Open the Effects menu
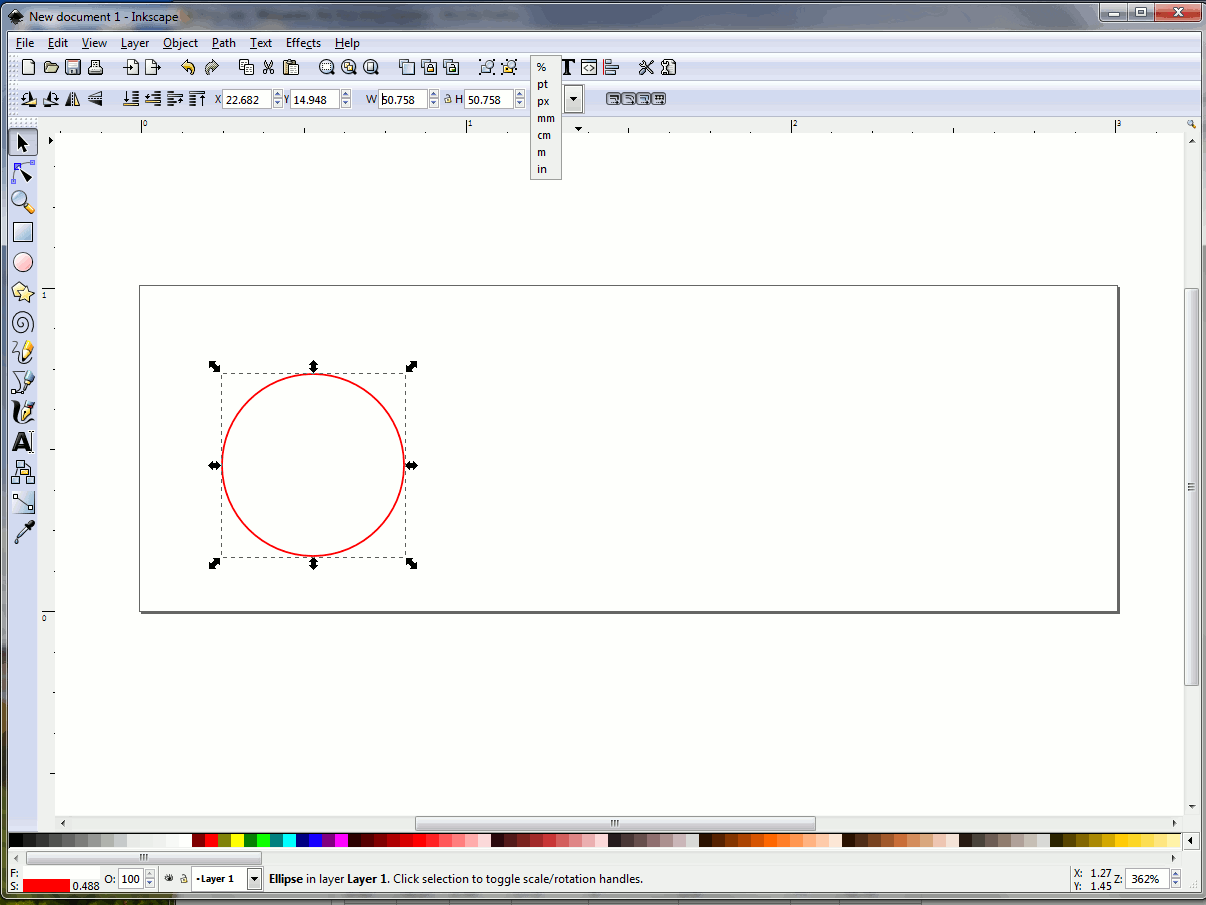 pos(303,43)
